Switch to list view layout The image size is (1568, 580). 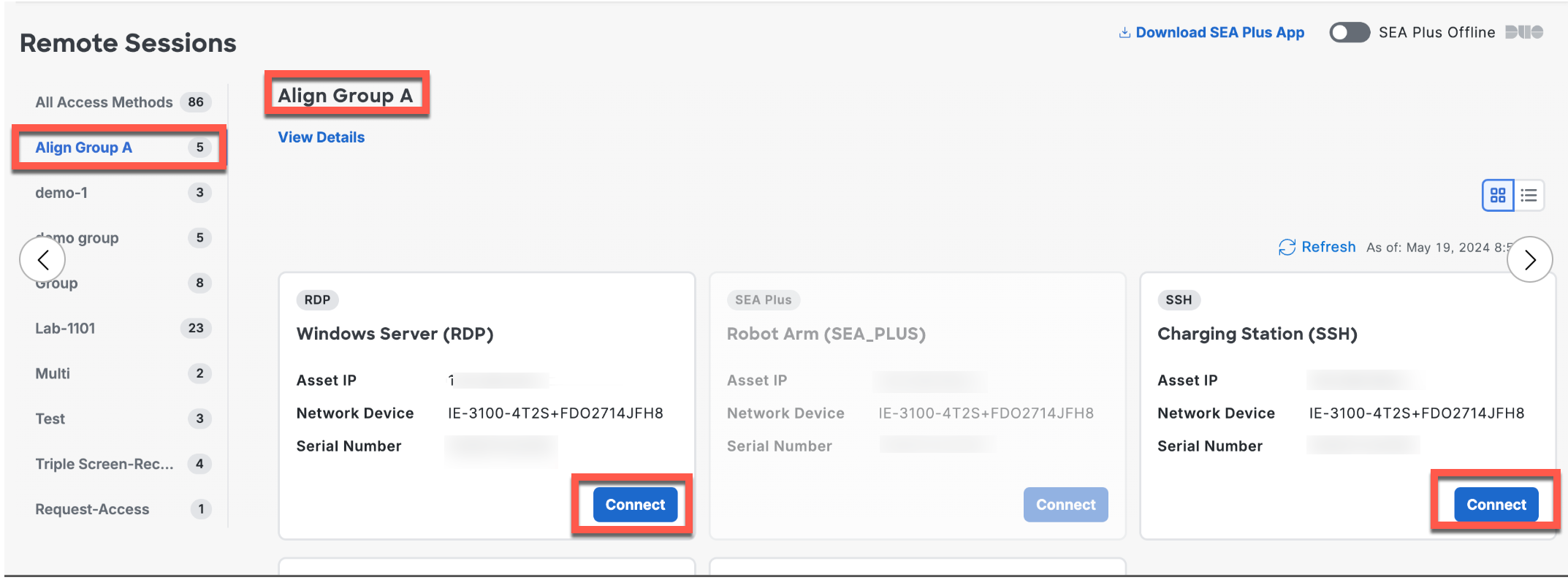[1529, 195]
